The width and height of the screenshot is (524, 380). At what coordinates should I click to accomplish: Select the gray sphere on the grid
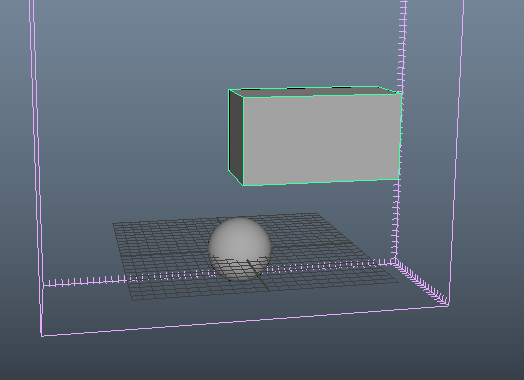click(239, 248)
